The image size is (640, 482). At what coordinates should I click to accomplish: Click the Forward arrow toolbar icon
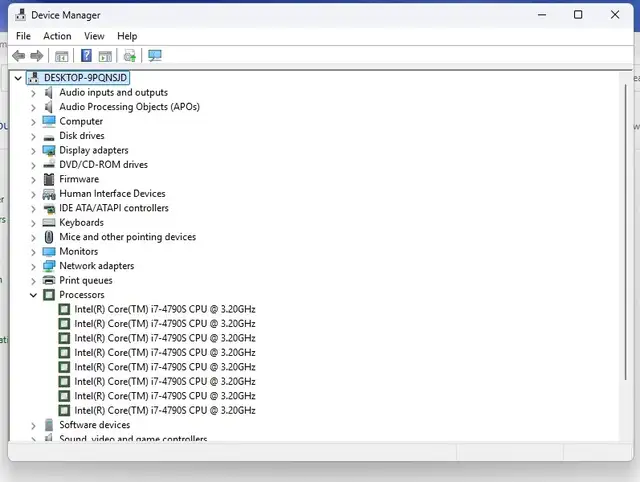[x=37, y=56]
